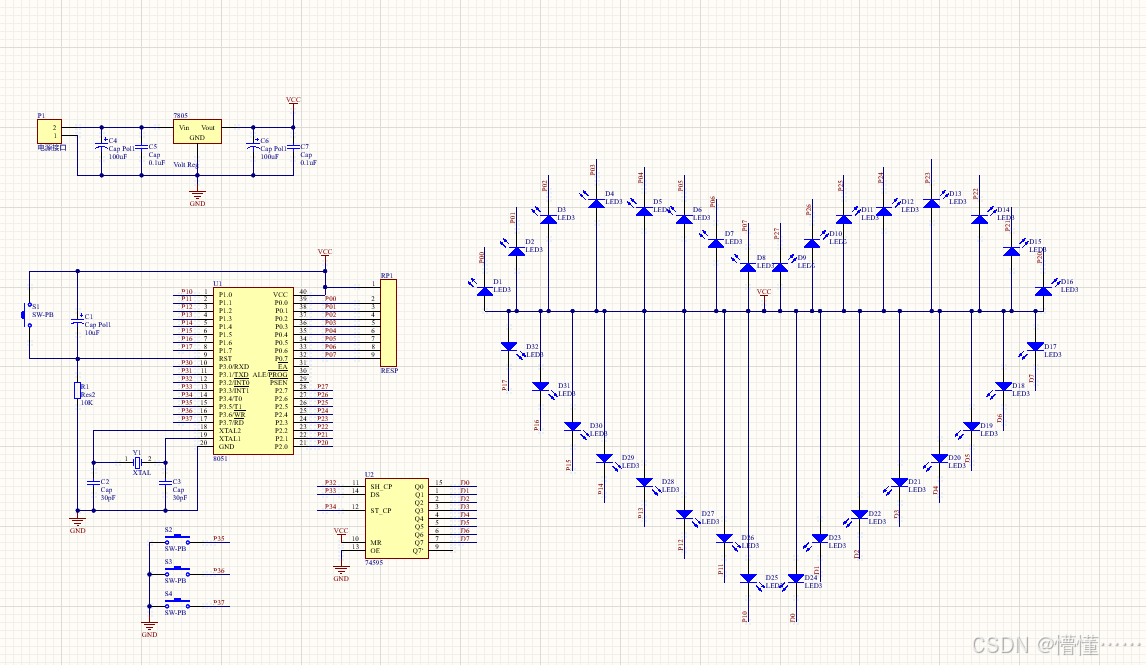Screen dimensions: 1146x665
Task: Select the D13 LED diode symbol
Action: (931, 201)
